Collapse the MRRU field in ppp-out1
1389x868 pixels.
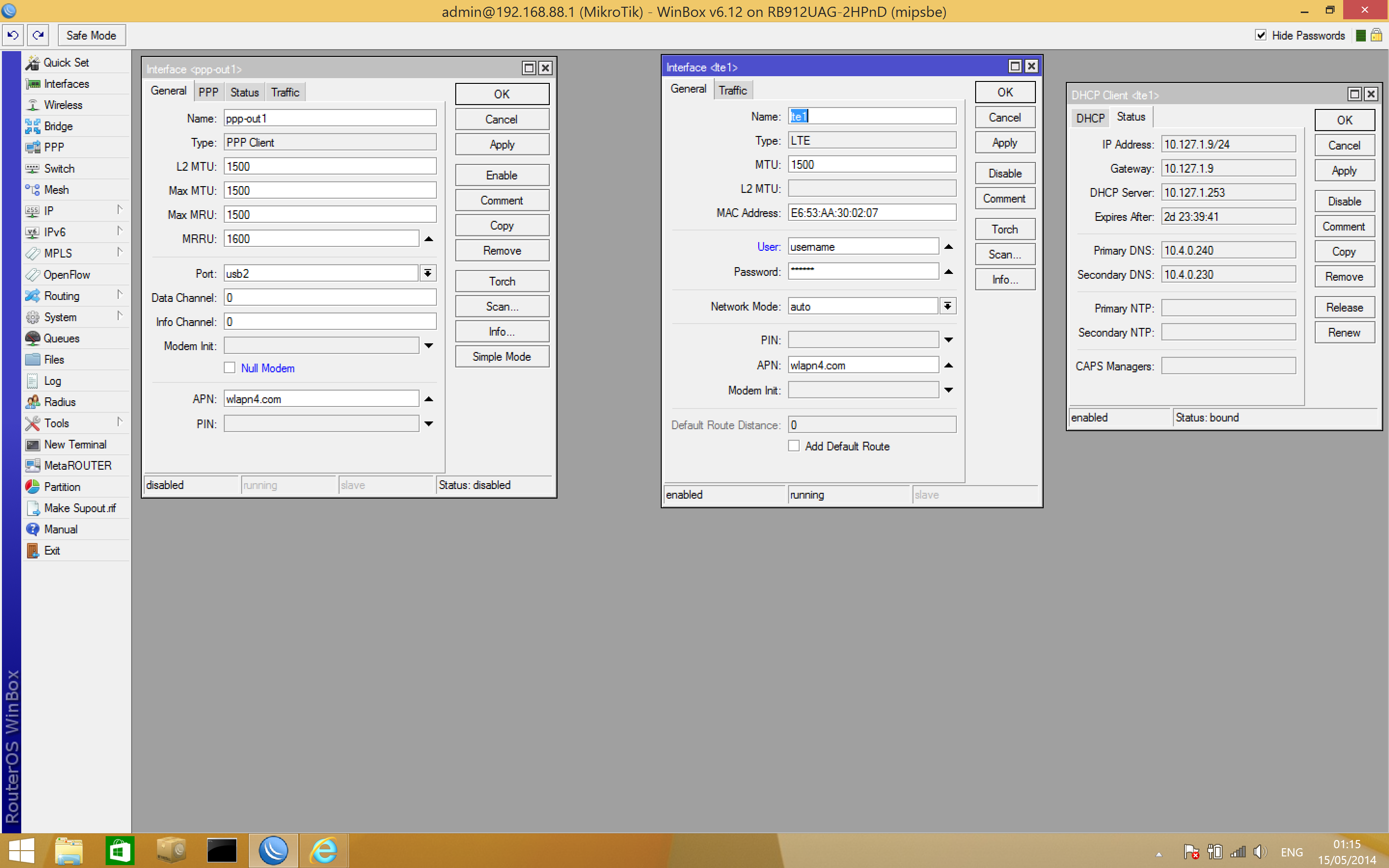click(x=429, y=239)
